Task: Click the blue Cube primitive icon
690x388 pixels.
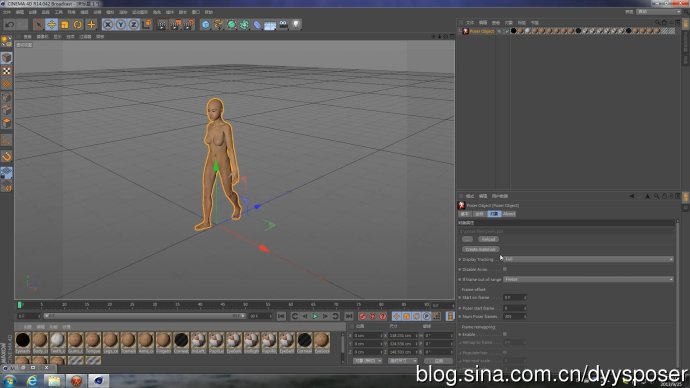Action: point(206,25)
